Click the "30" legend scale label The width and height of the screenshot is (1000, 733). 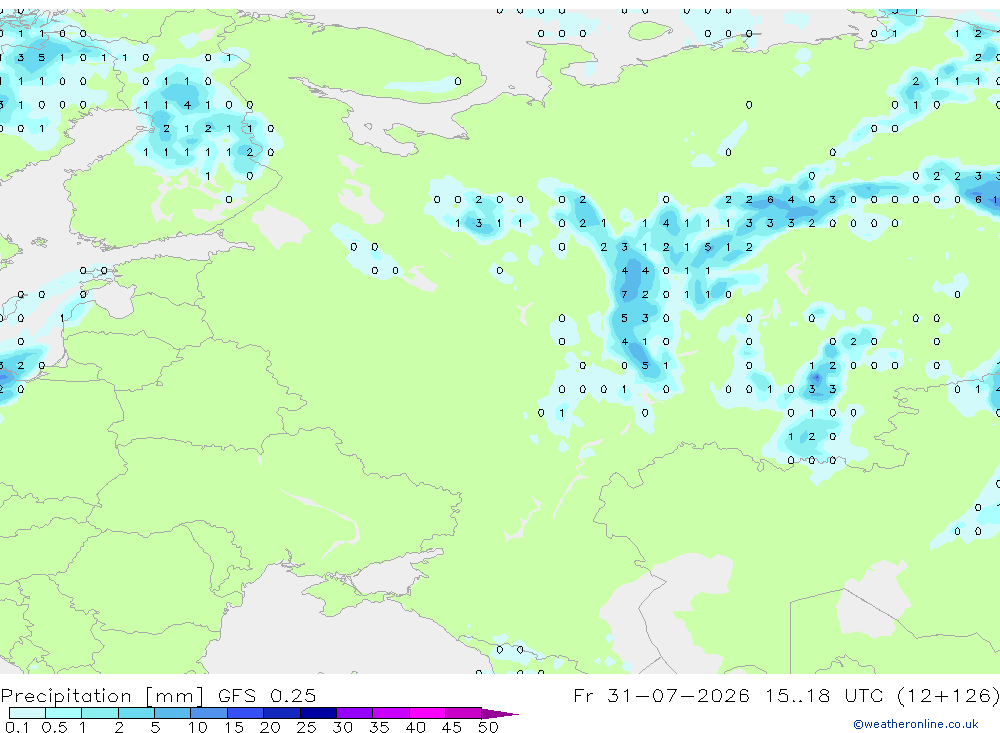click(342, 727)
